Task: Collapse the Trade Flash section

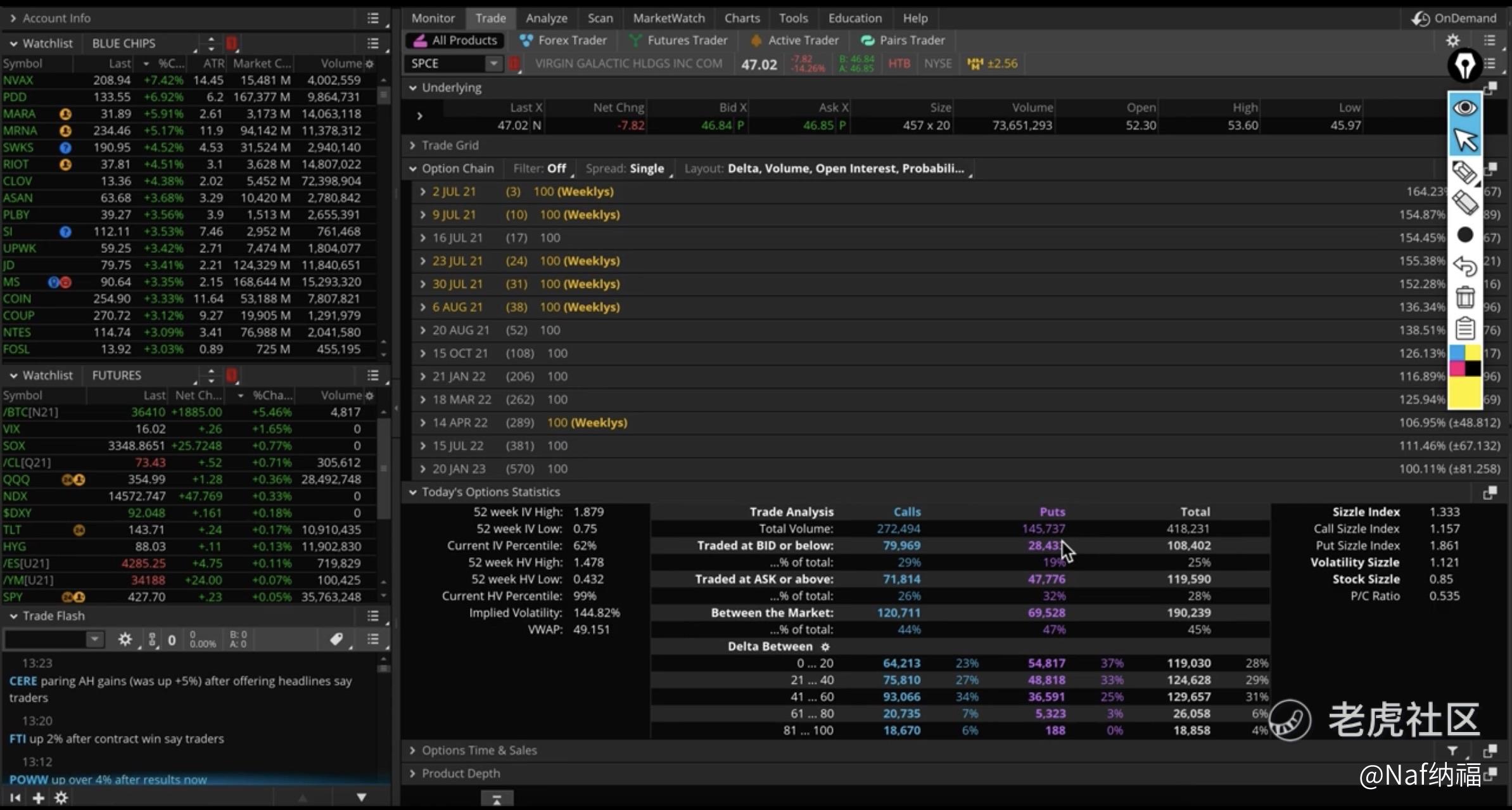Action: 13,616
